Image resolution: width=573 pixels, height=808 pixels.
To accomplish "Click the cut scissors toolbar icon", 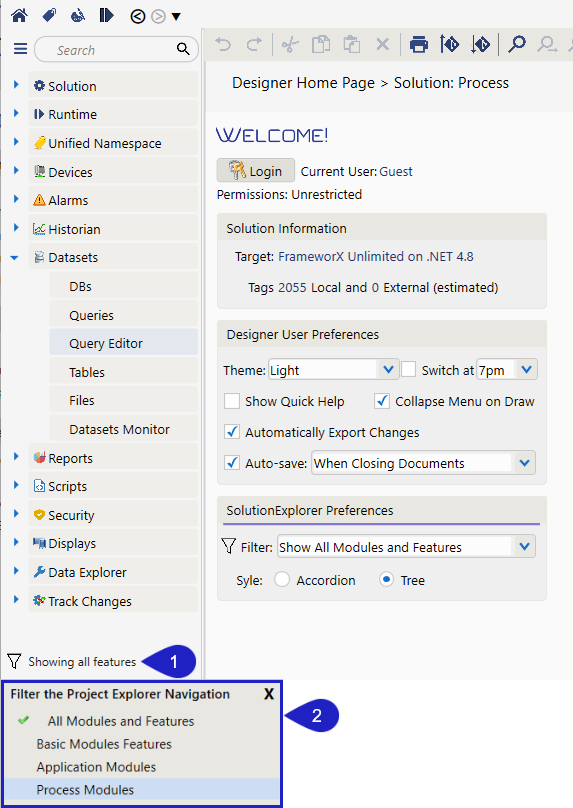I will point(290,45).
